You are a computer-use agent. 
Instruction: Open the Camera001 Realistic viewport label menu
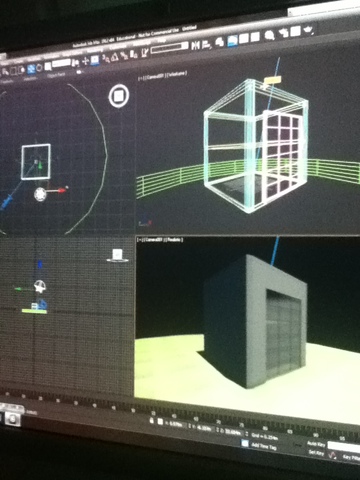[160, 240]
